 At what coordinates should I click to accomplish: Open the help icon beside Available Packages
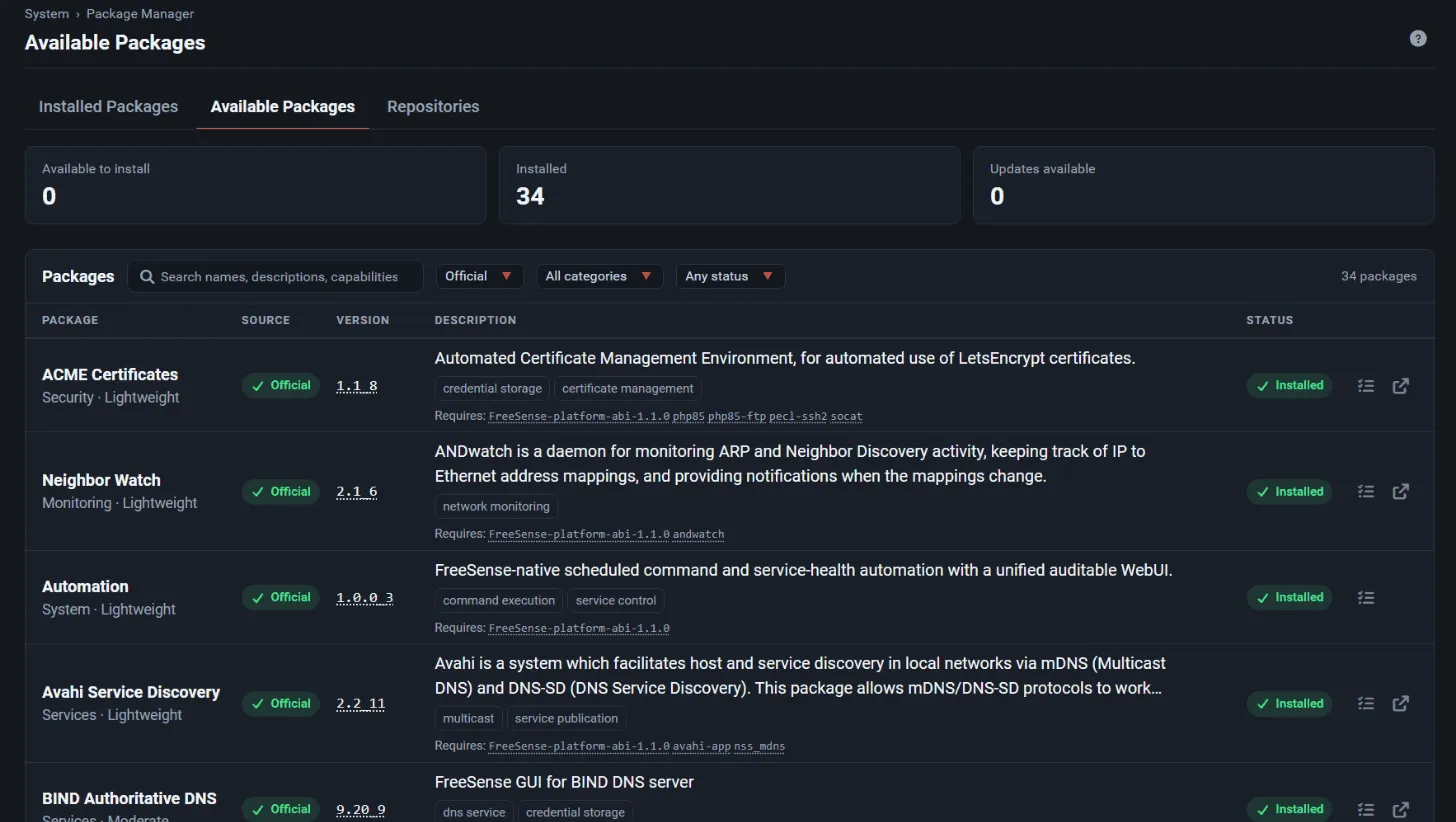click(x=1418, y=38)
